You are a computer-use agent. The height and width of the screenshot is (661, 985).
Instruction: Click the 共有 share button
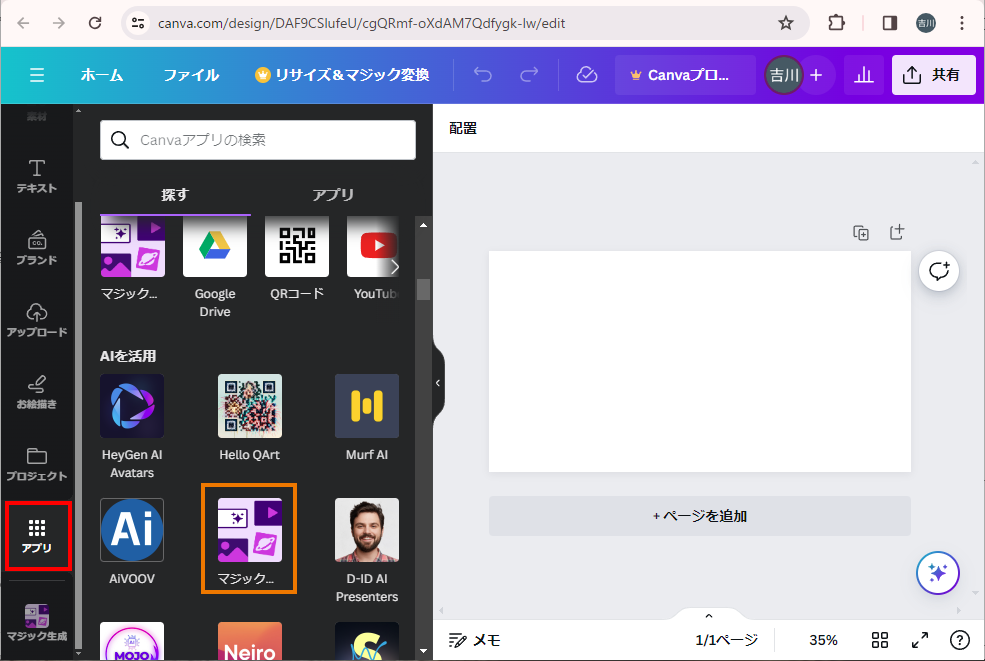click(x=932, y=75)
